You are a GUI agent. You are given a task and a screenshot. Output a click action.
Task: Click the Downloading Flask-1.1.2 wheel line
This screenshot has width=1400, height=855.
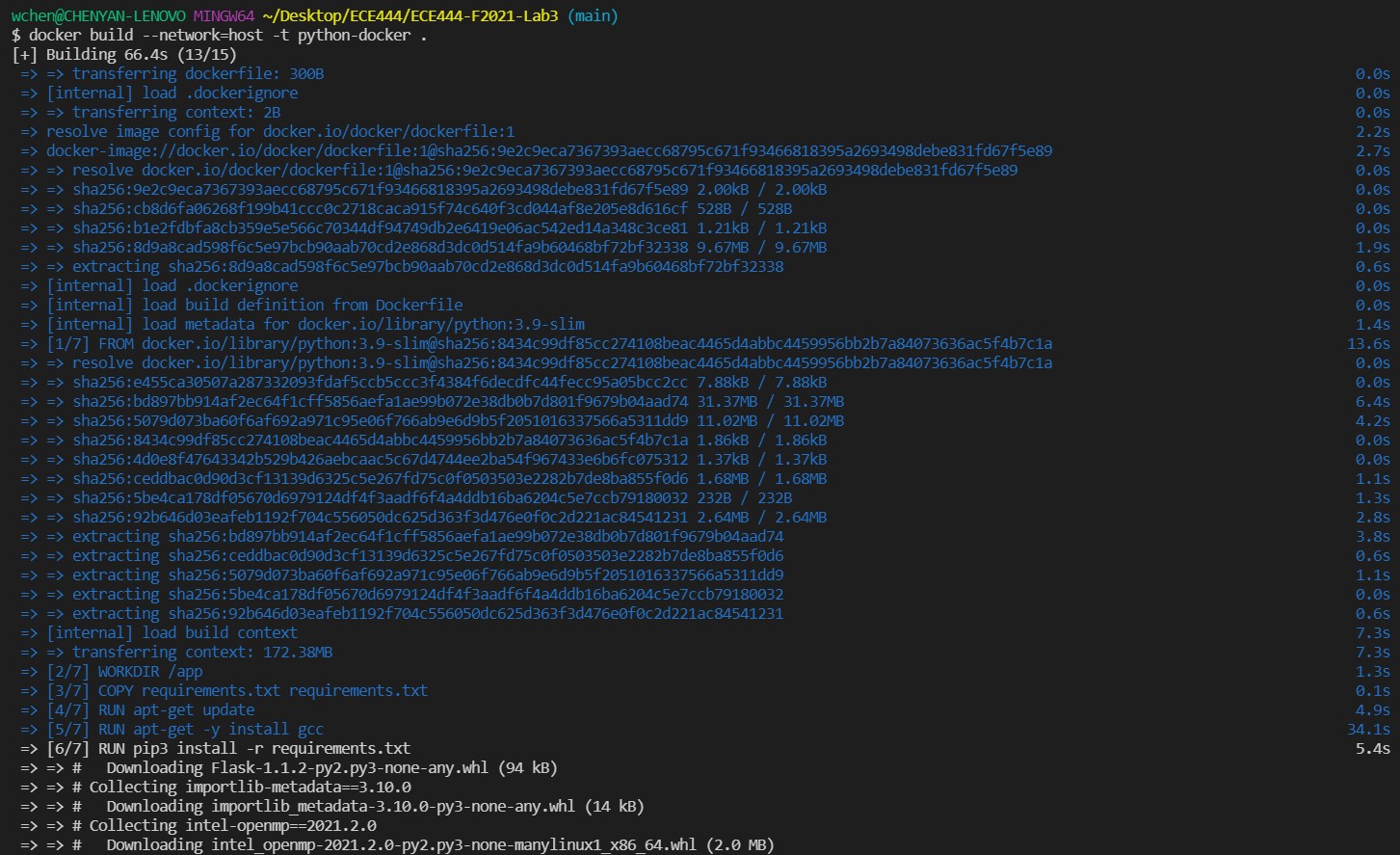pos(288,768)
